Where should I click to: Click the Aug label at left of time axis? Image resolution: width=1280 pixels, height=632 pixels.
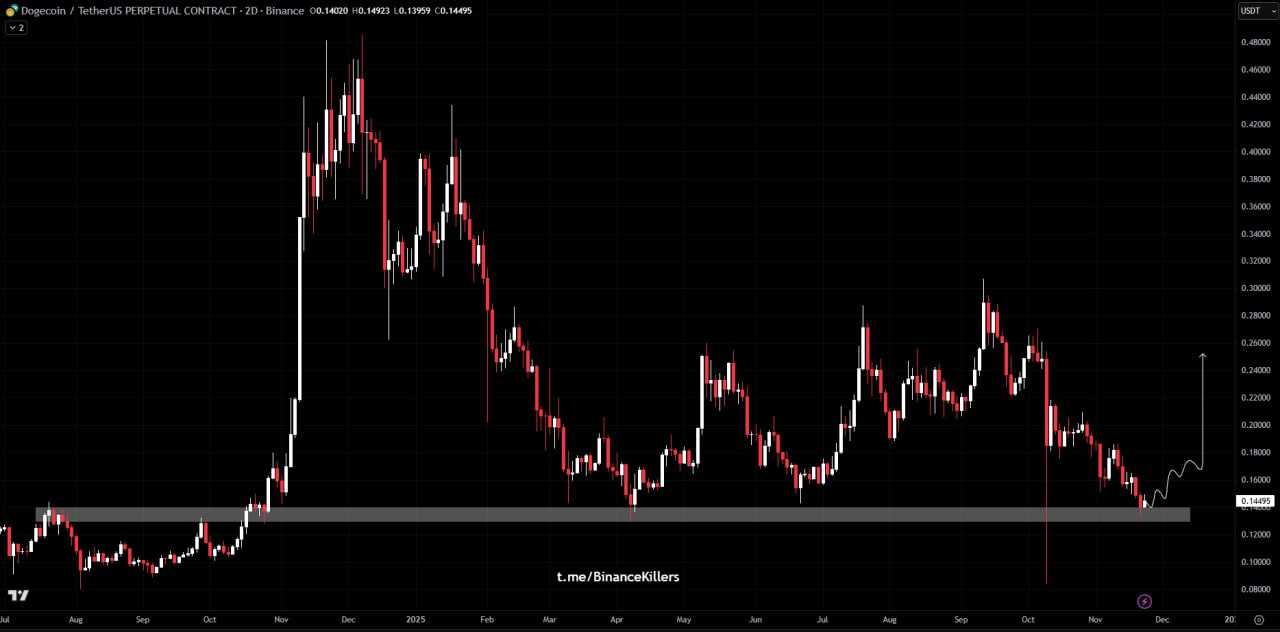[76, 620]
